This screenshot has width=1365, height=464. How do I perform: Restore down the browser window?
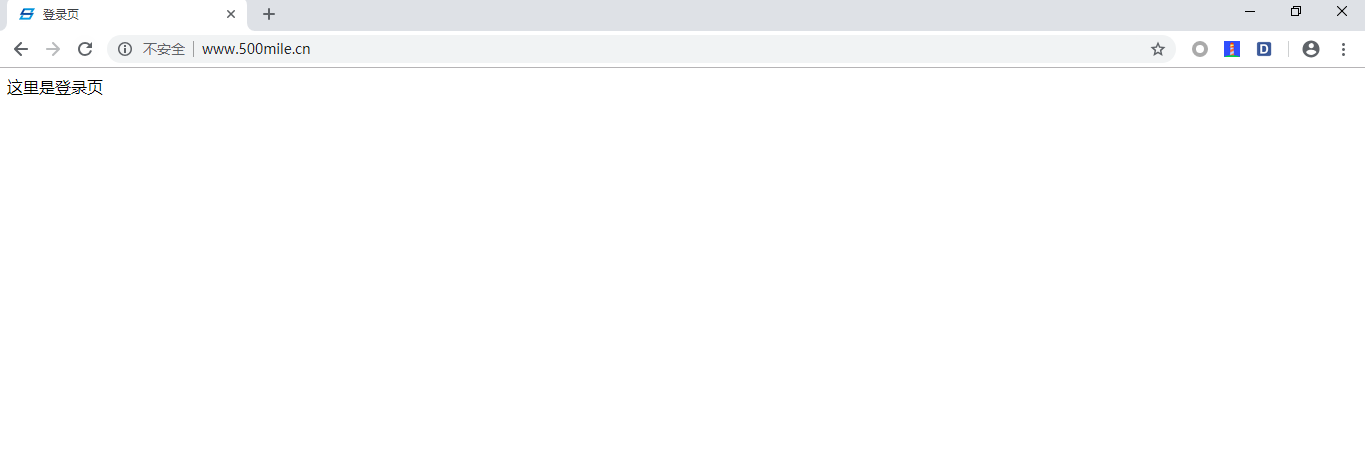pos(1296,11)
